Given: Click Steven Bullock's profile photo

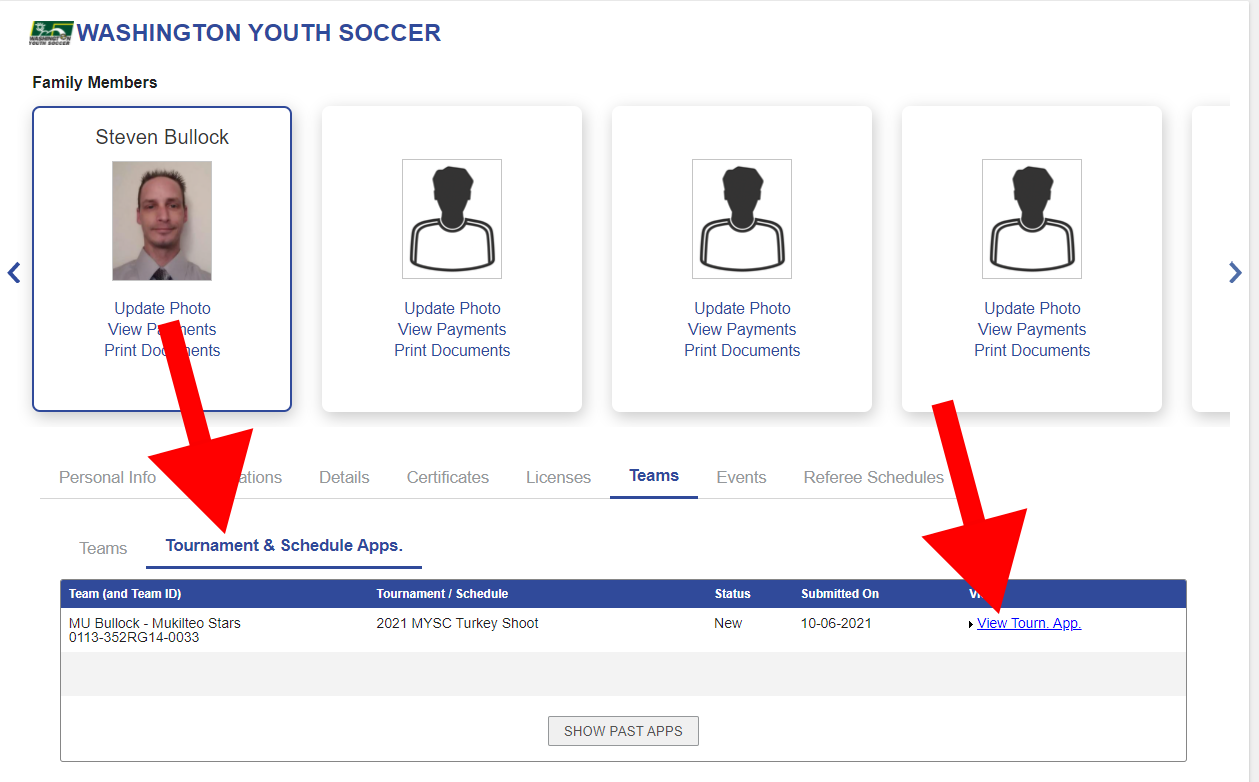Looking at the screenshot, I should [x=162, y=220].
